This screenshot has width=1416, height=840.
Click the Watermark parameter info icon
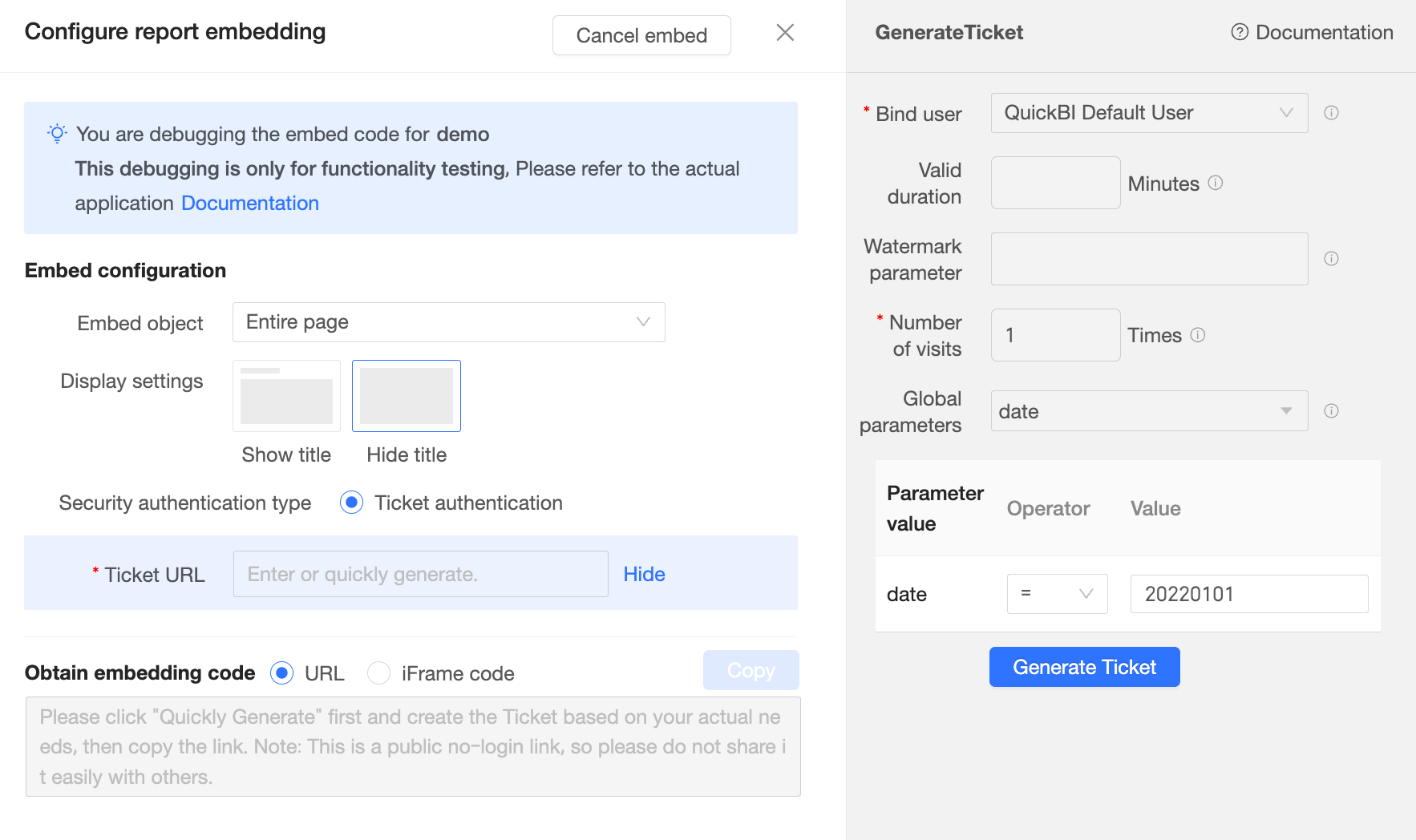point(1331,258)
